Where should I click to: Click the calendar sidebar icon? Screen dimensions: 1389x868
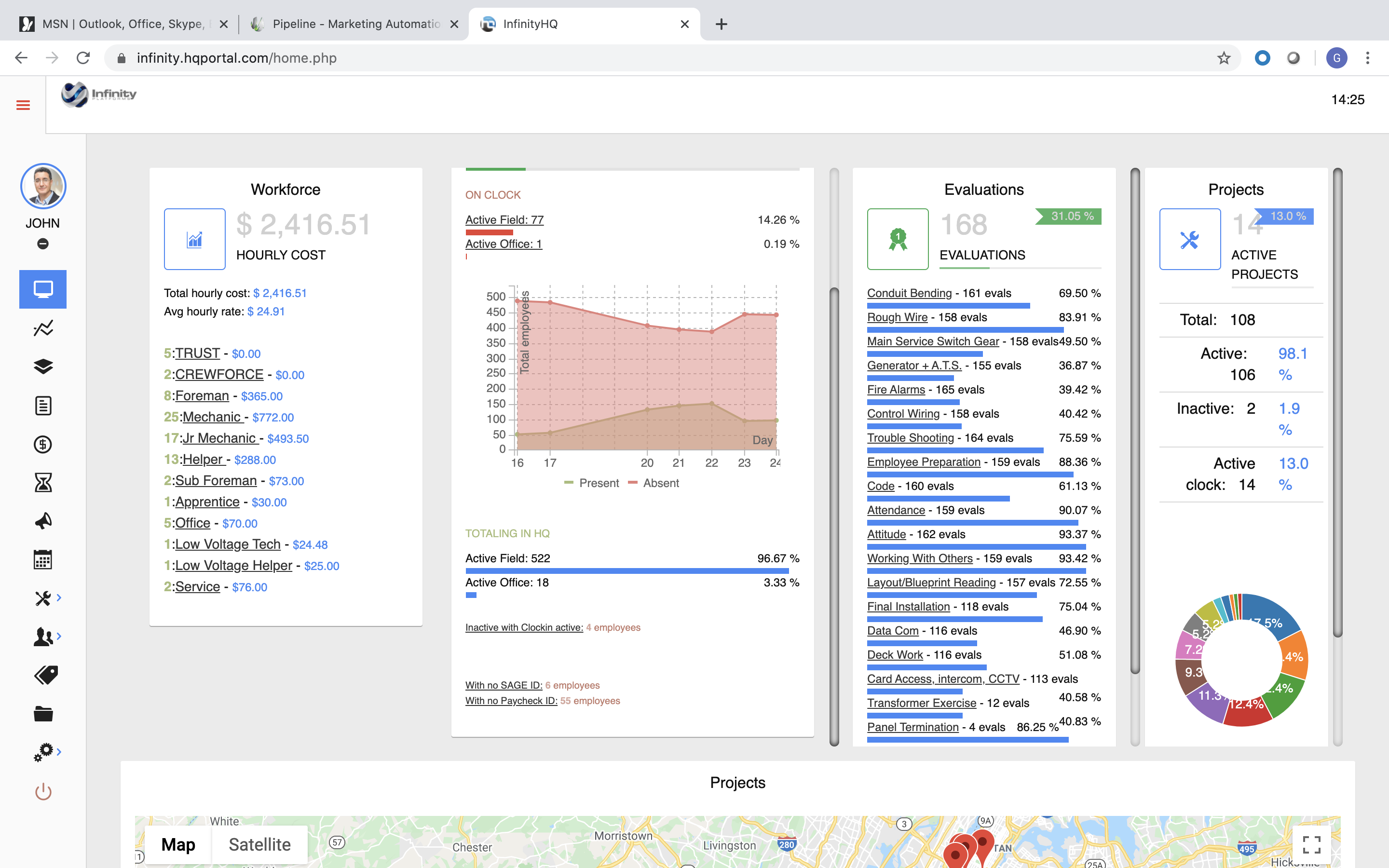coord(43,559)
